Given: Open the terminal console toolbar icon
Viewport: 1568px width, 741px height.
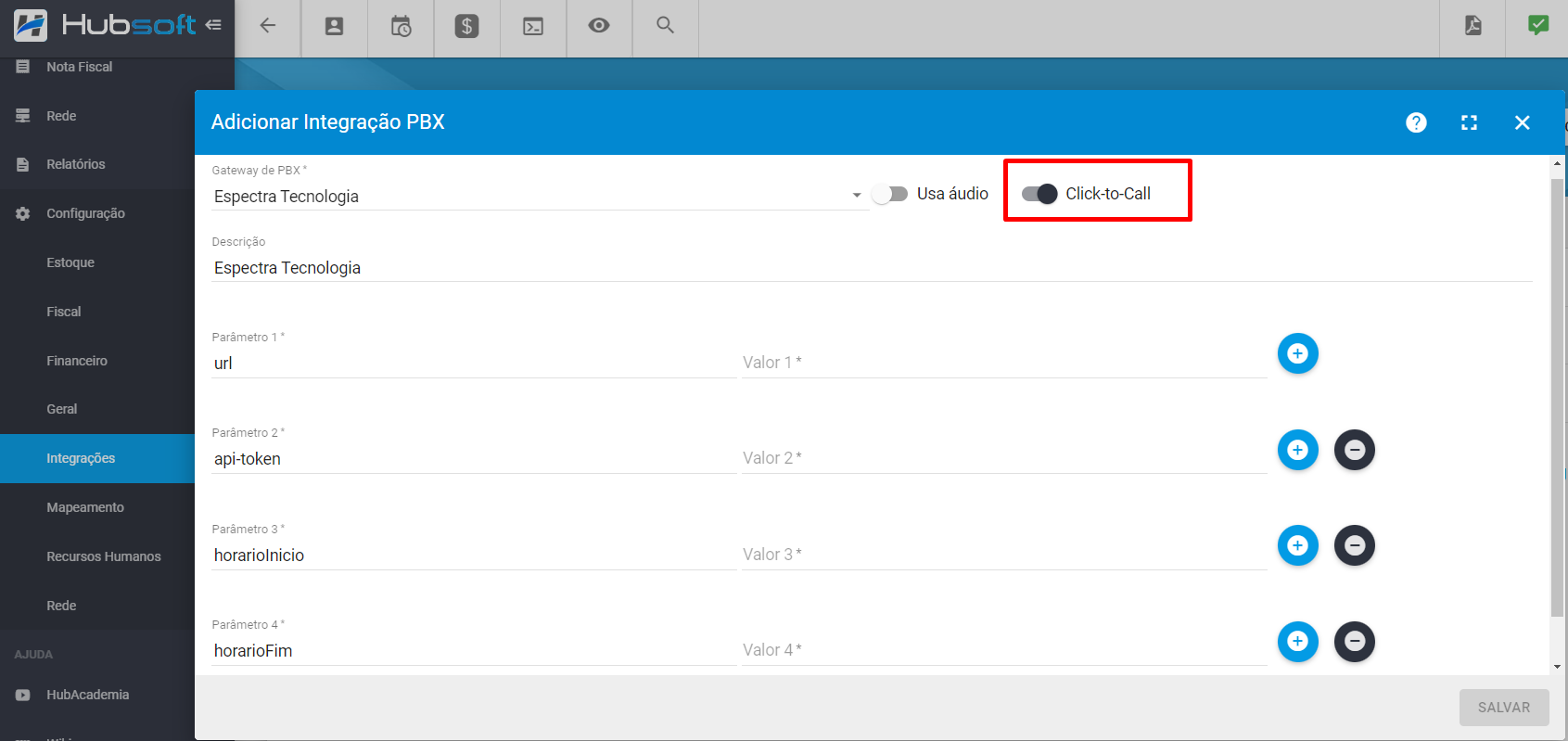Looking at the screenshot, I should [x=533, y=26].
